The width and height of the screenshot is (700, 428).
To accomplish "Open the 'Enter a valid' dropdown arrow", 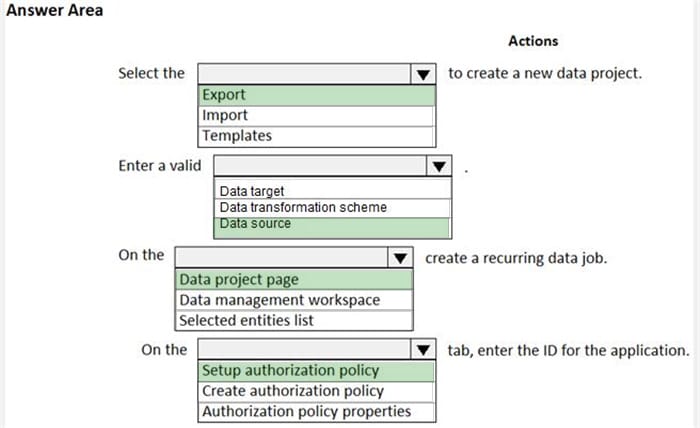I will [x=438, y=166].
